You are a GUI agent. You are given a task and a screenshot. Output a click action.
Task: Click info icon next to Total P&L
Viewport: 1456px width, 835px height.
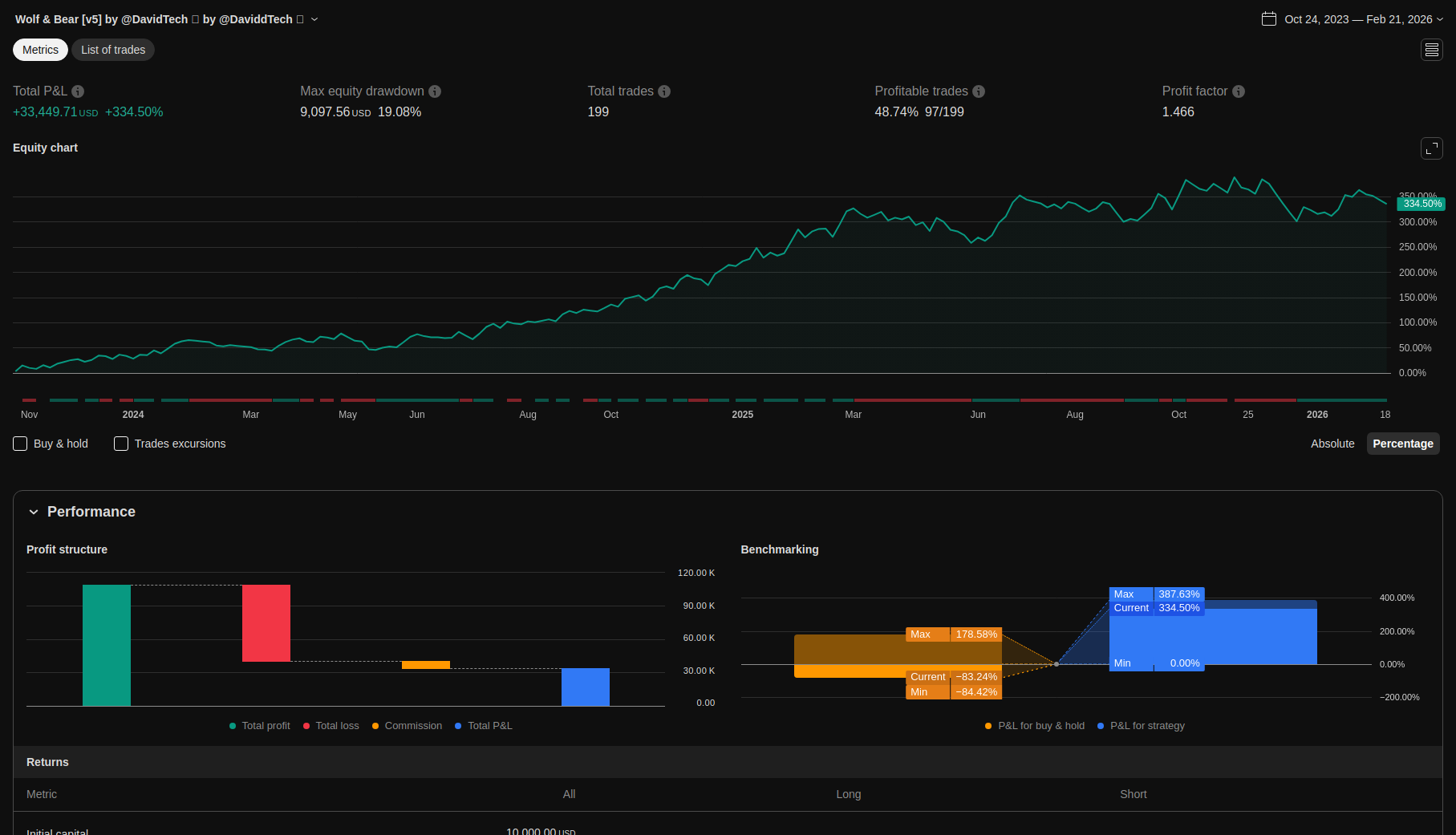coord(78,91)
